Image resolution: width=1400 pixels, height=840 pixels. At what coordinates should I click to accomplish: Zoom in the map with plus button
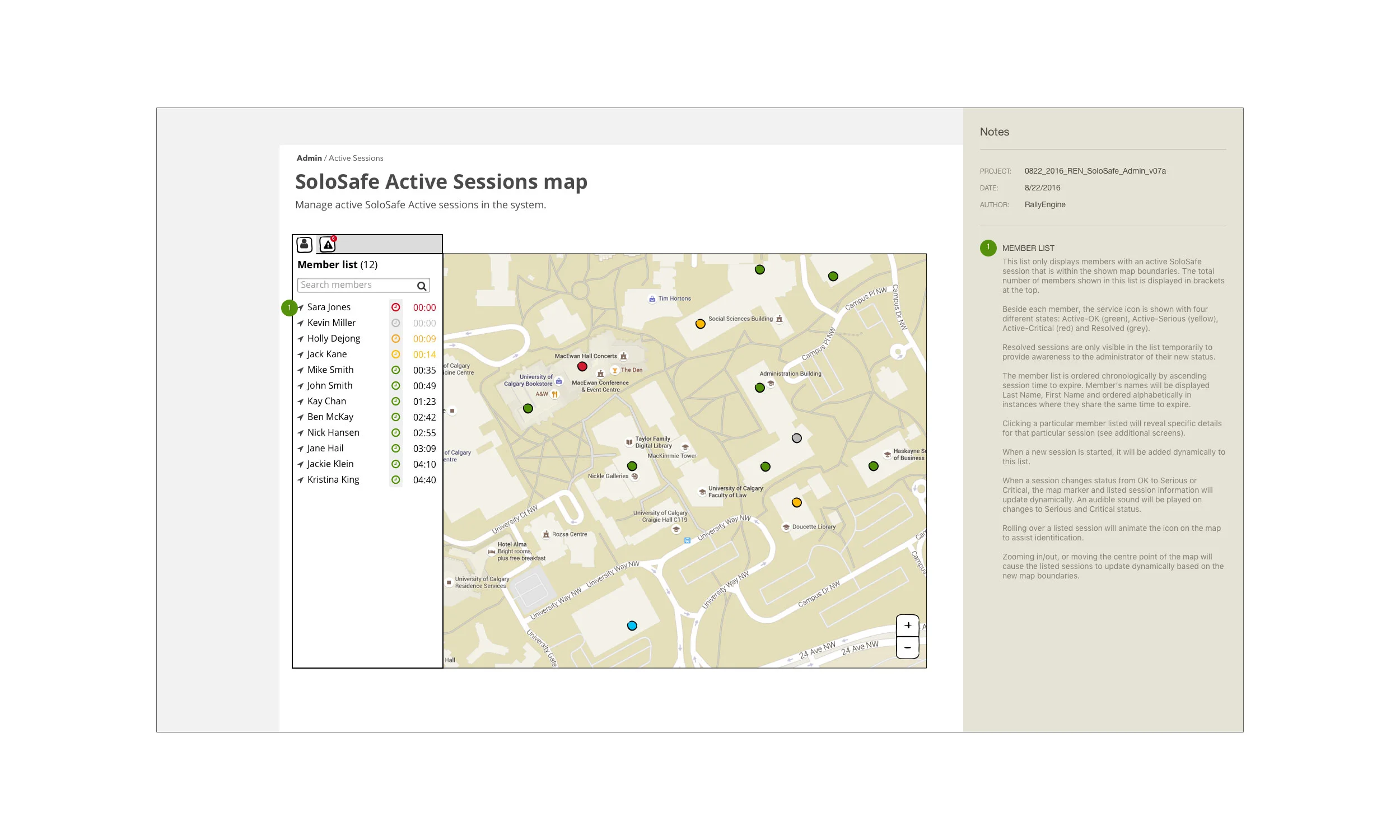[x=908, y=626]
